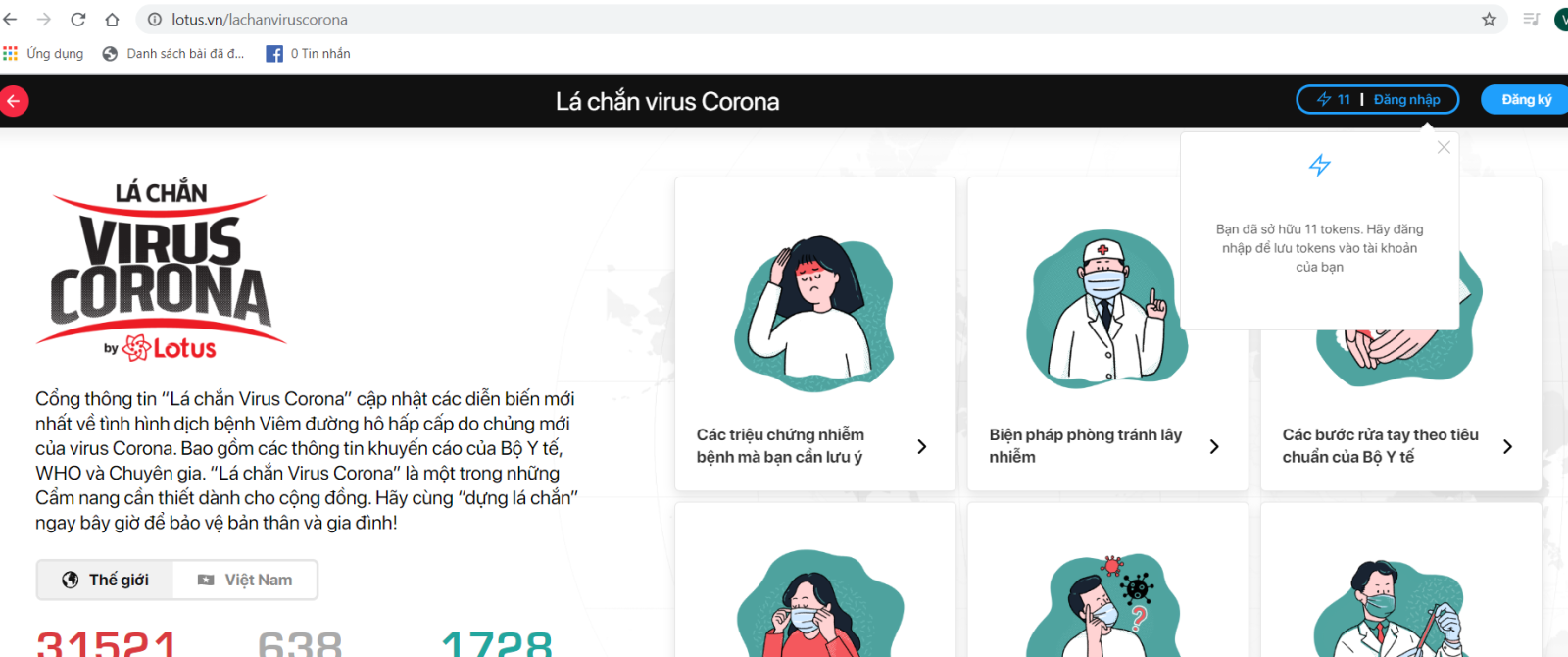
Task: Close the tokens notification popup
Action: coord(1444,147)
